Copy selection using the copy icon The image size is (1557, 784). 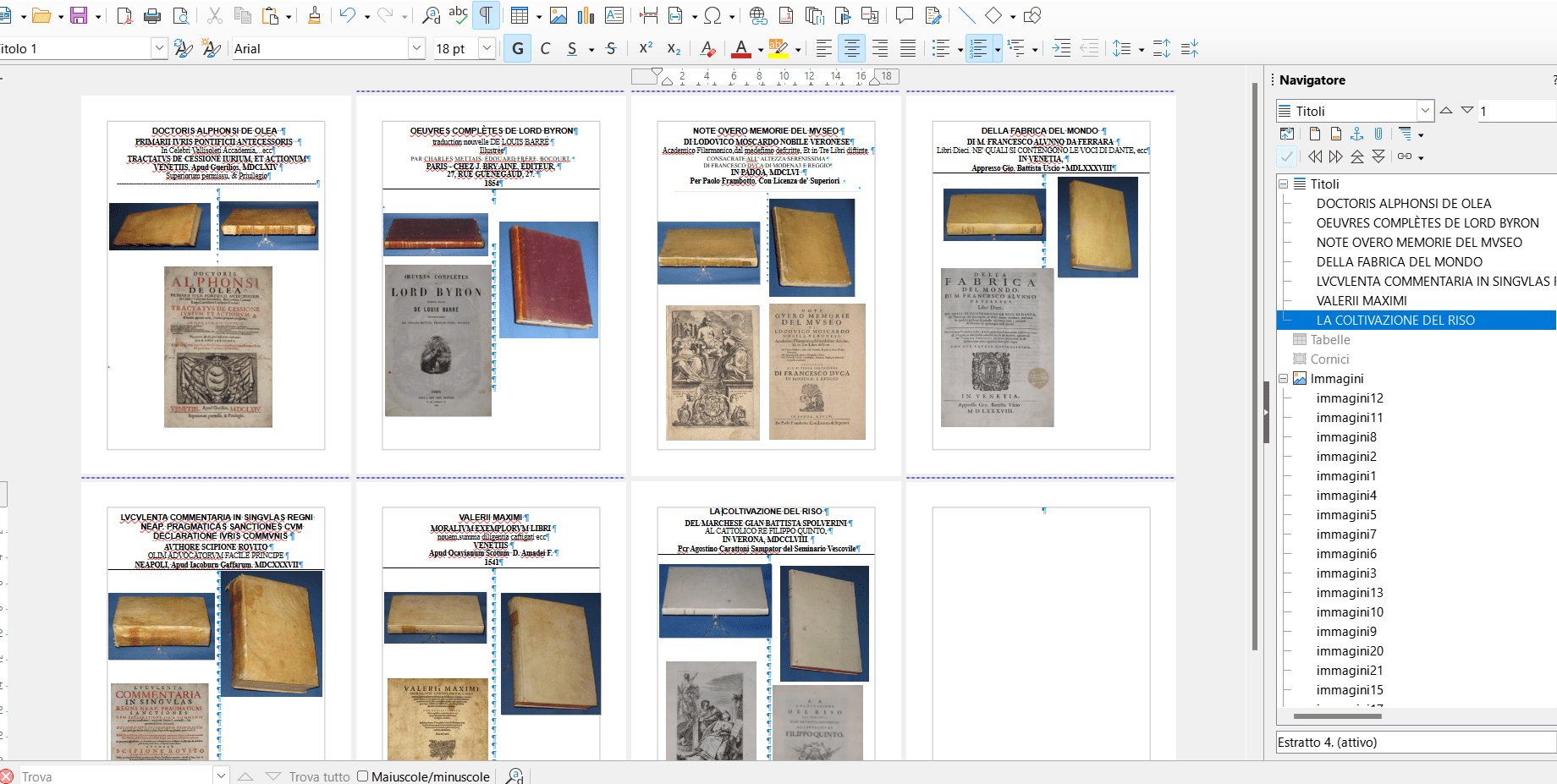tap(243, 15)
